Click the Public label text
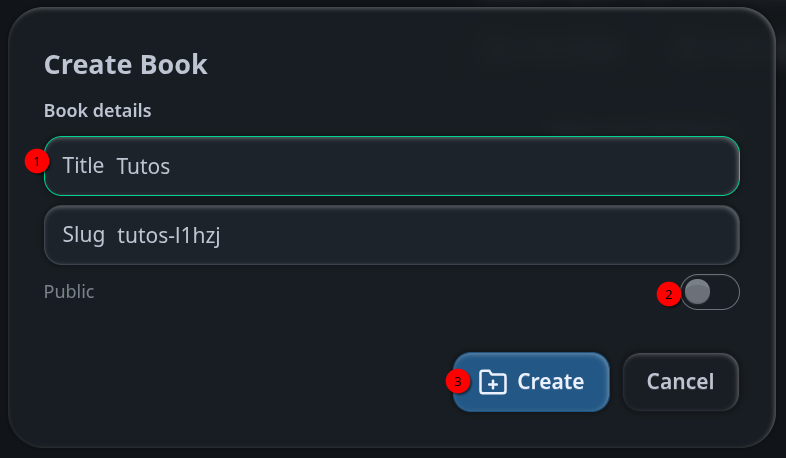 (69, 292)
